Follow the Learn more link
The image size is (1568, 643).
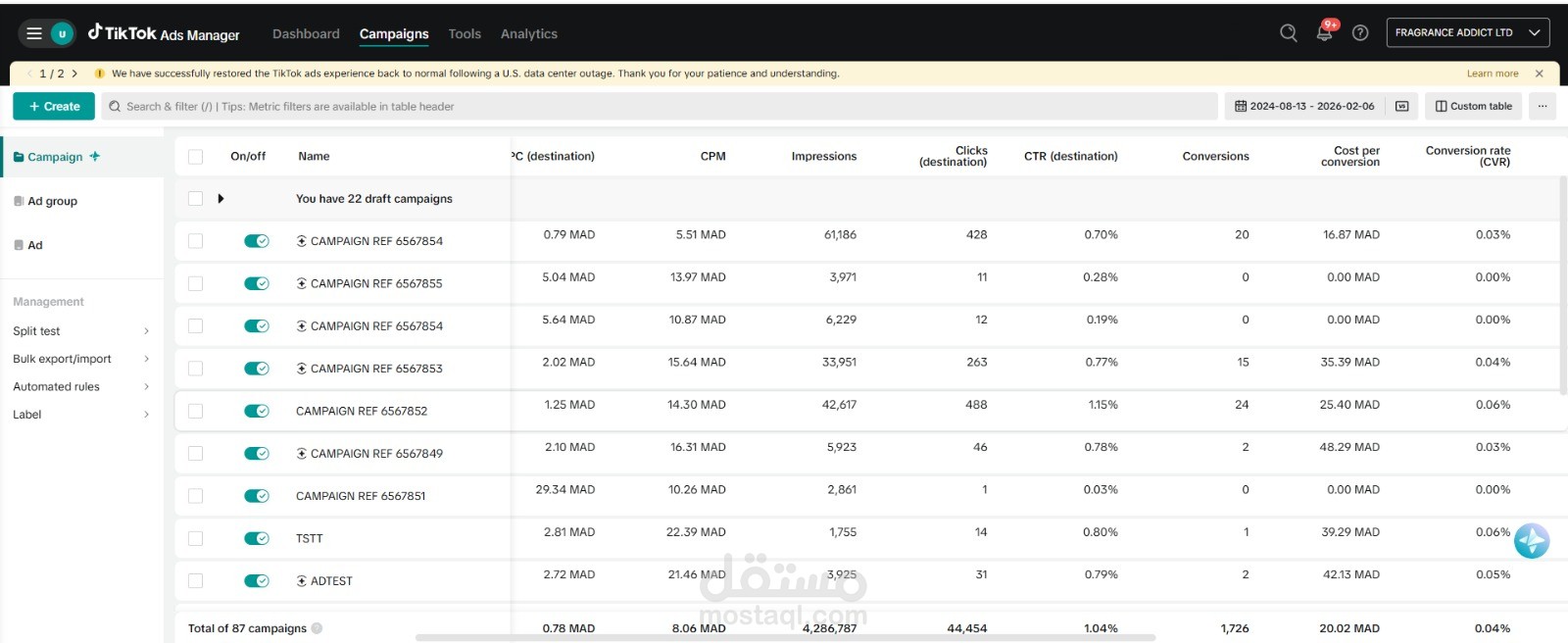pyautogui.click(x=1493, y=74)
